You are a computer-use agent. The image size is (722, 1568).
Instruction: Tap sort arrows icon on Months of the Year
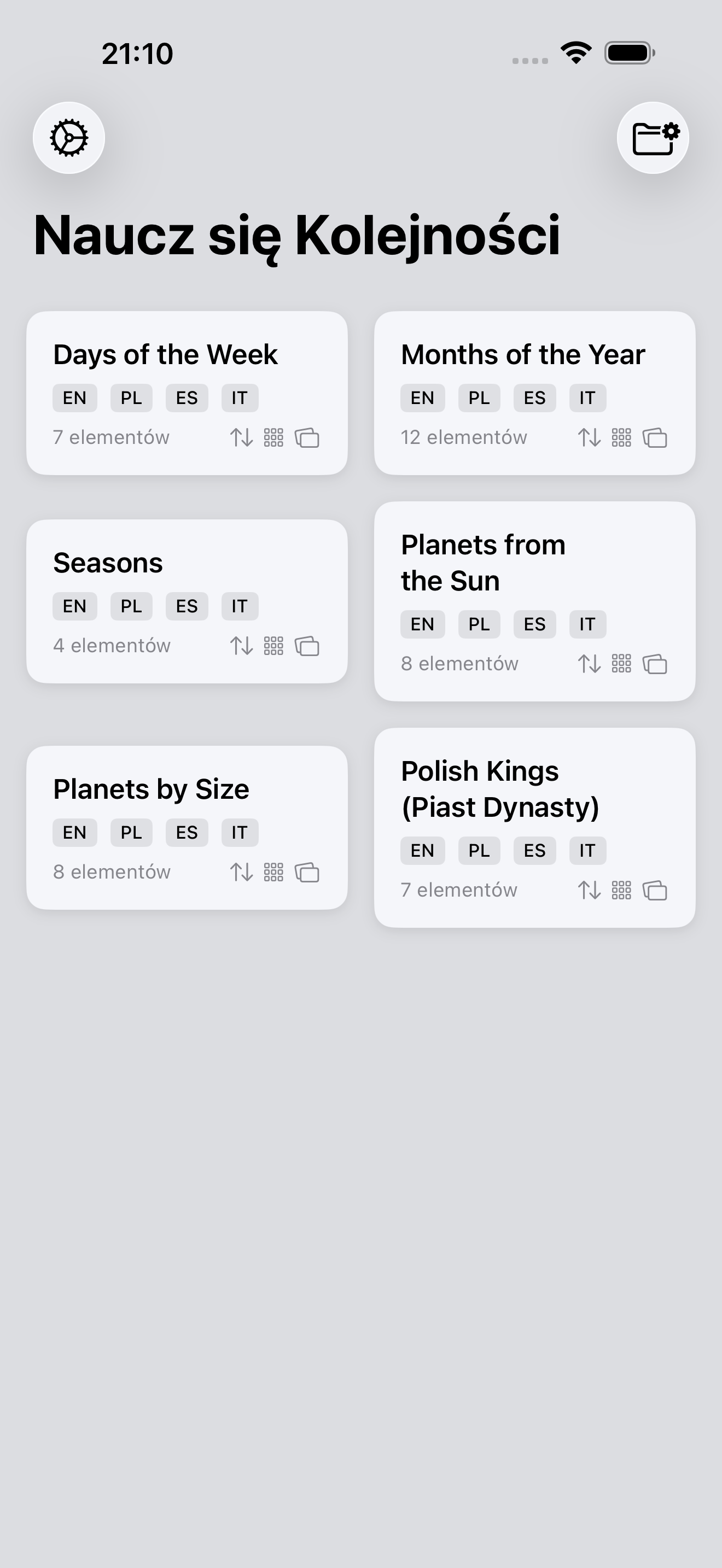click(x=589, y=438)
